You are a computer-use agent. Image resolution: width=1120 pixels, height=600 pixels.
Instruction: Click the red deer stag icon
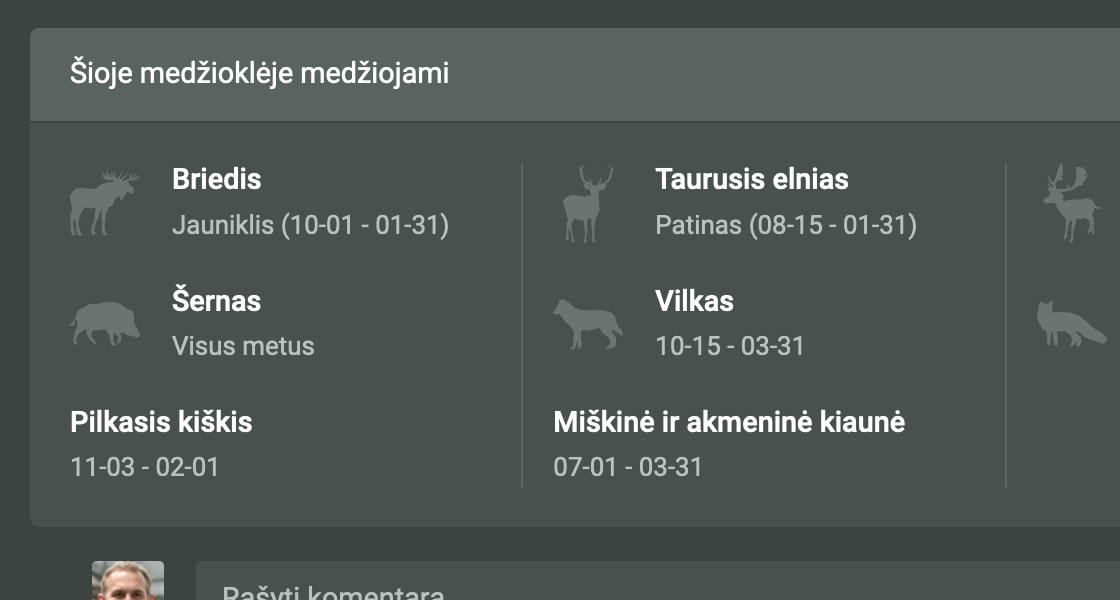tap(587, 203)
